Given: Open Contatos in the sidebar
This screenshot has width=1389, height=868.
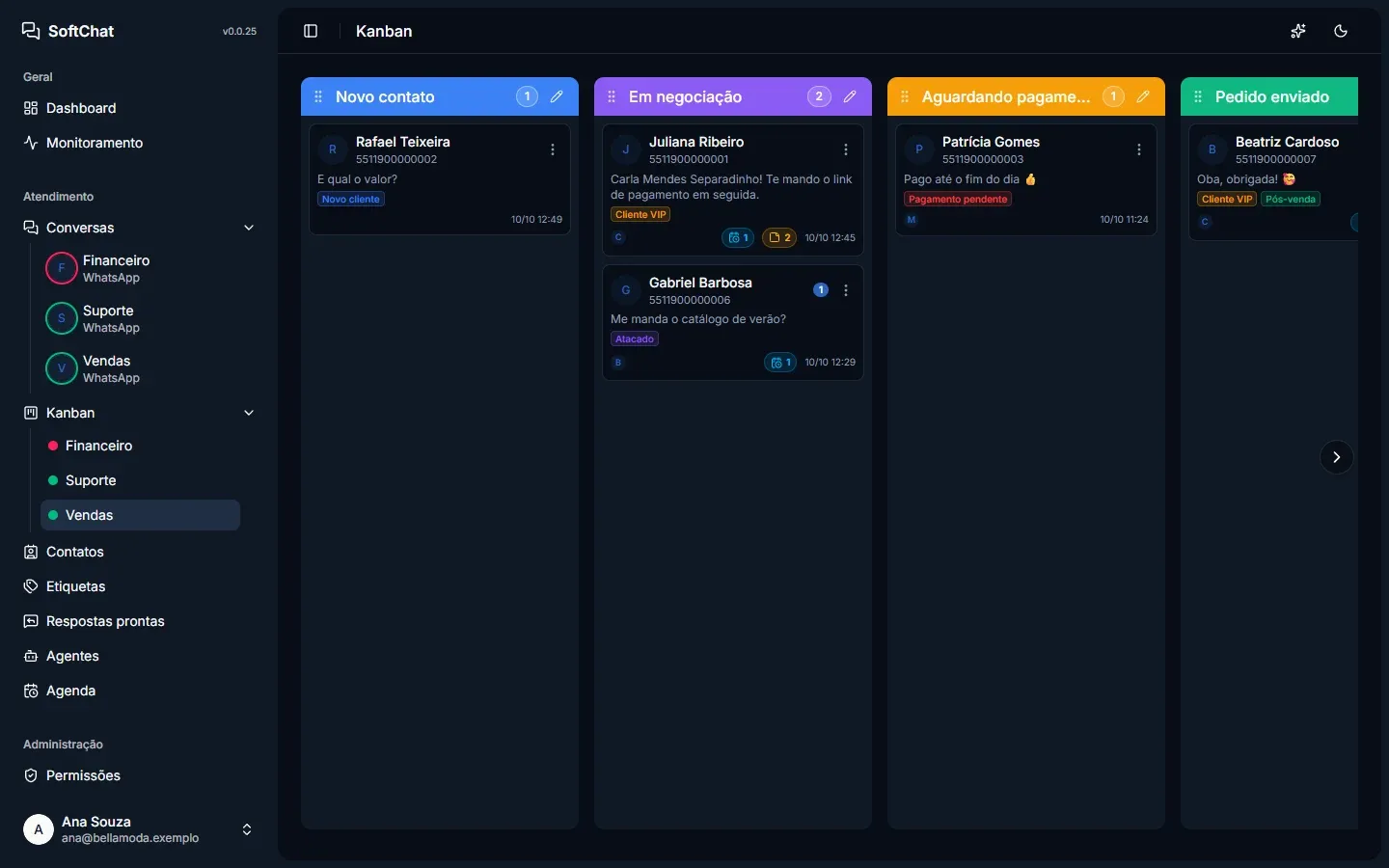Looking at the screenshot, I should pyautogui.click(x=139, y=552).
